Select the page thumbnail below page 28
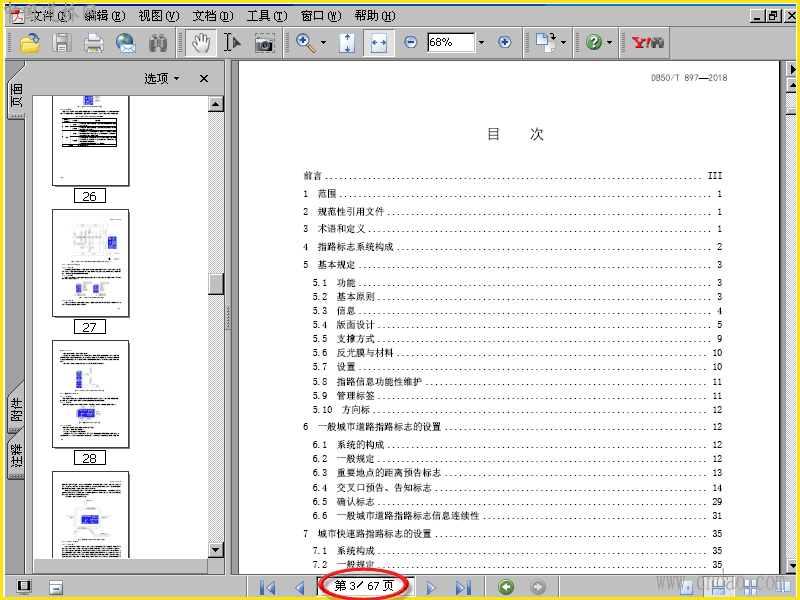Screen dimensions: 800x600 [x=90, y=514]
